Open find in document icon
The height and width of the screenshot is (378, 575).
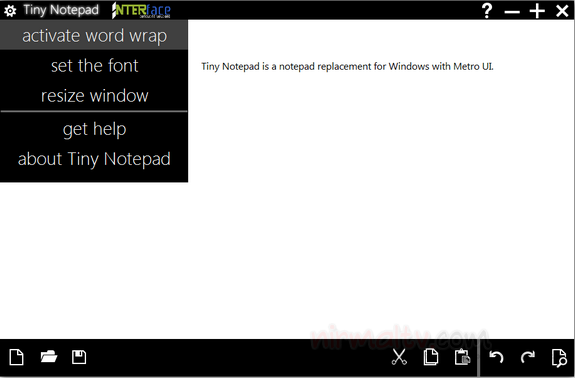[559, 357]
